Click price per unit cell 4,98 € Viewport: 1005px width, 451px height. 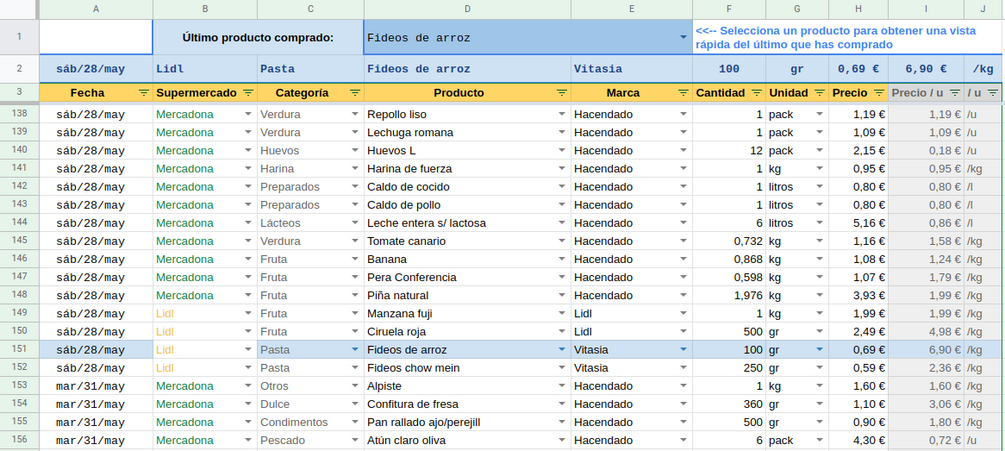[x=926, y=332]
